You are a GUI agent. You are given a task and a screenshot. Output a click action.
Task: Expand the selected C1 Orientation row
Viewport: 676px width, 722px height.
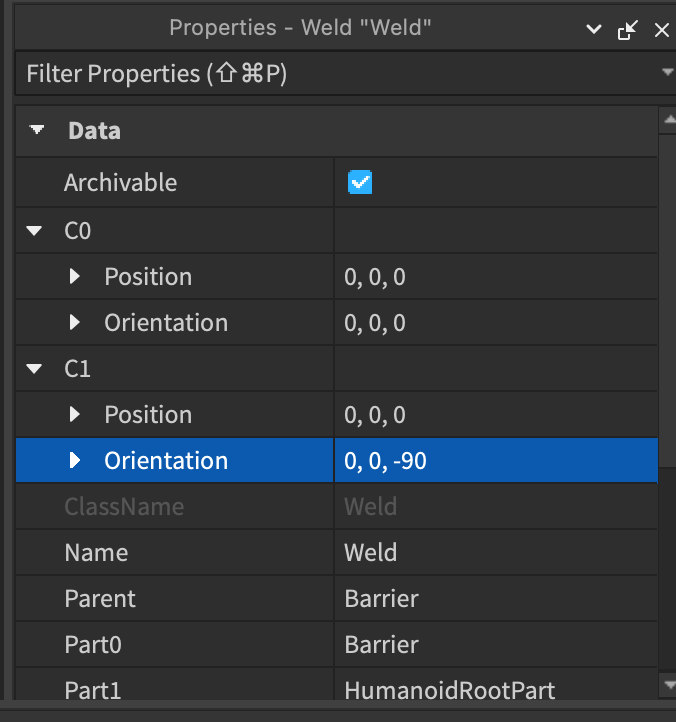click(75, 461)
